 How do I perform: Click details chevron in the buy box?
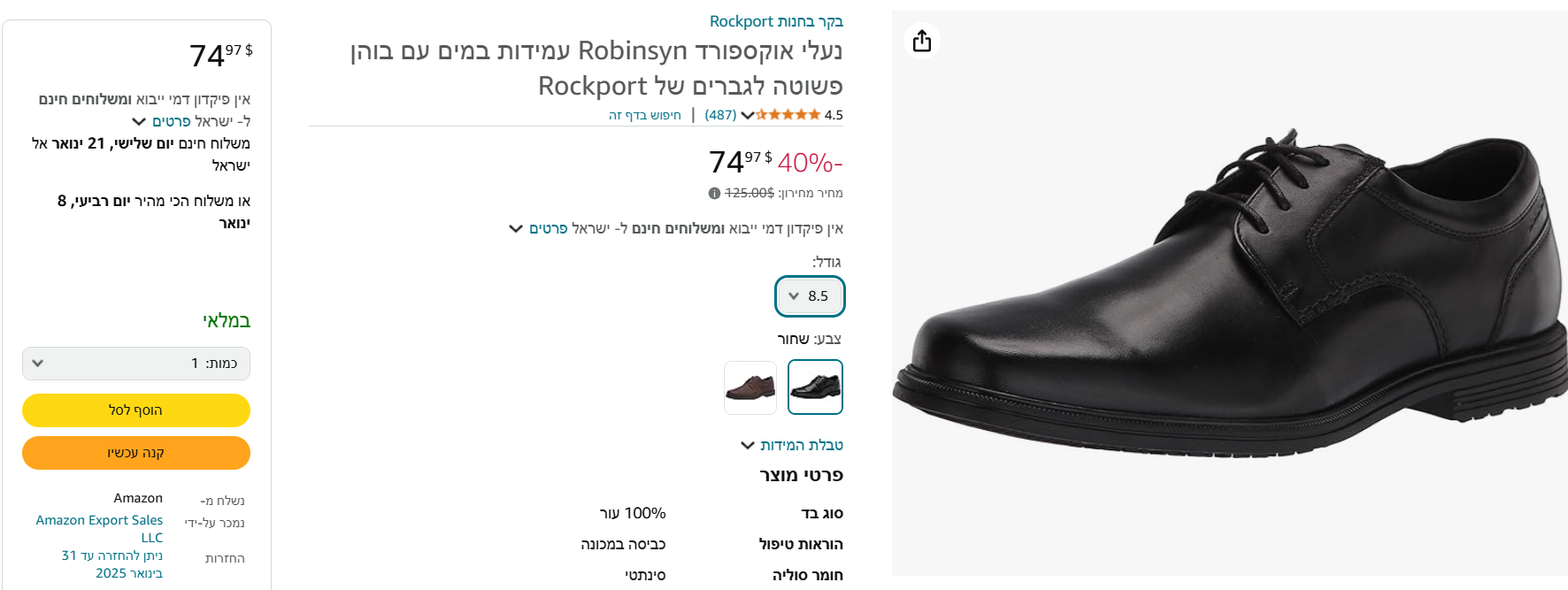[x=139, y=121]
